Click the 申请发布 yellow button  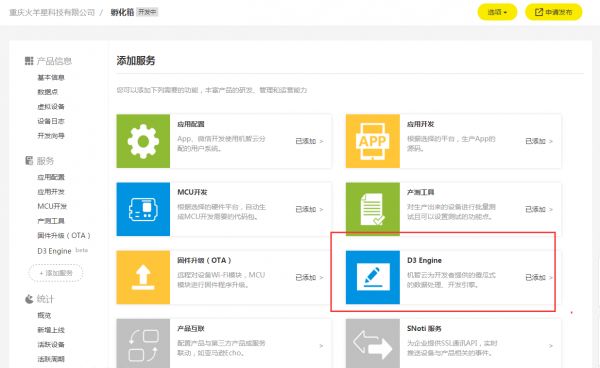pos(554,12)
